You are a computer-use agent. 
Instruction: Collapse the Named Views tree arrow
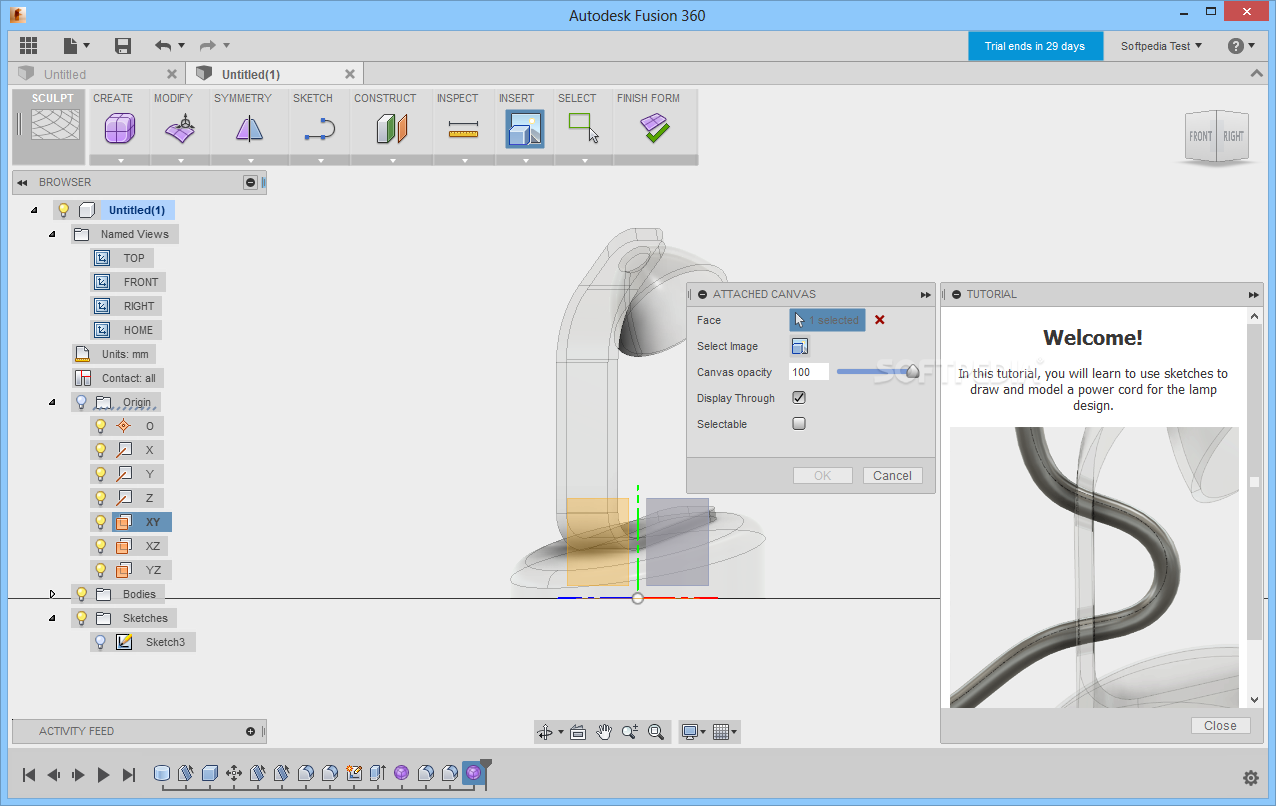pyautogui.click(x=53, y=234)
